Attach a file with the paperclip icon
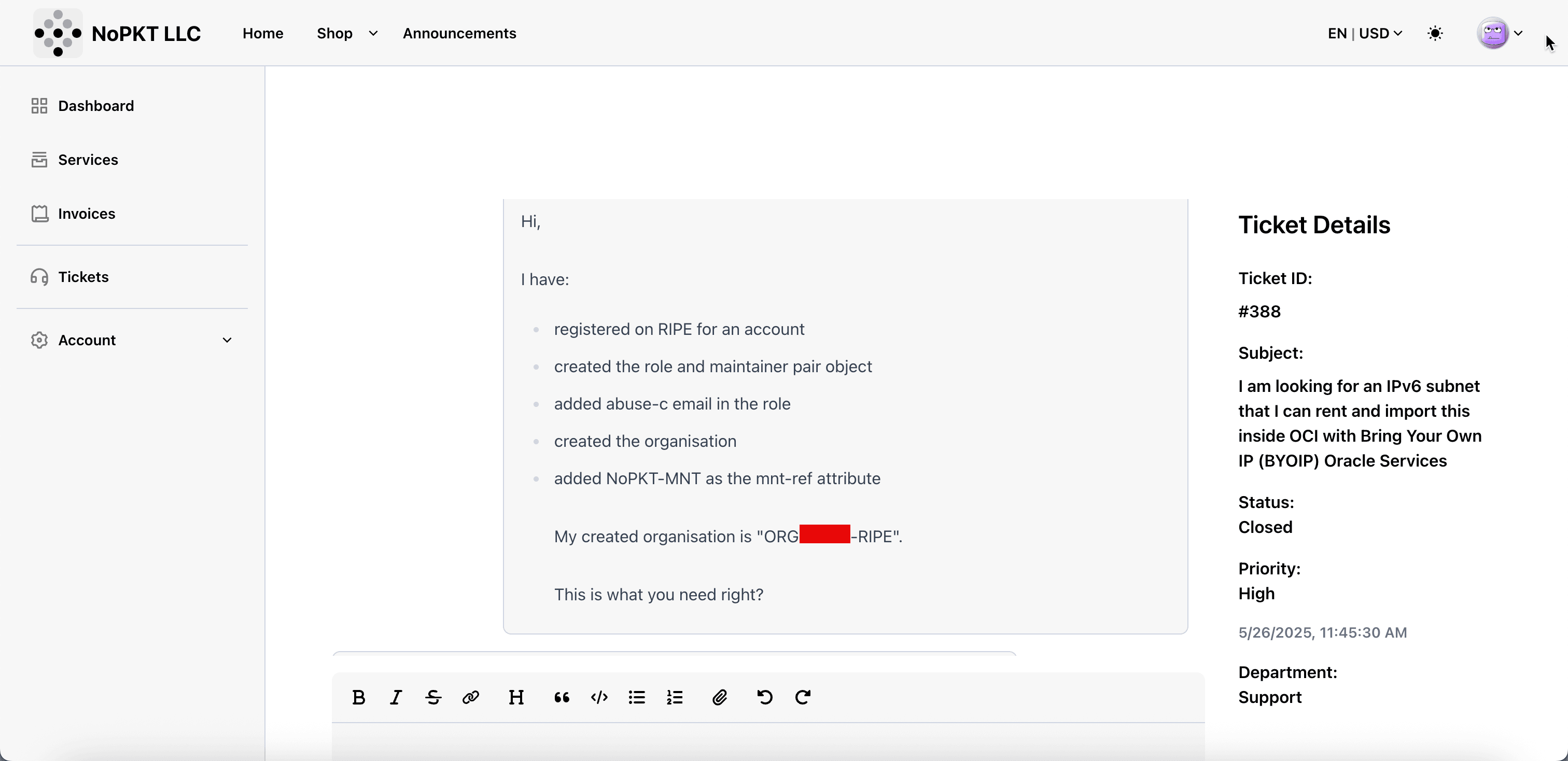 click(x=720, y=697)
